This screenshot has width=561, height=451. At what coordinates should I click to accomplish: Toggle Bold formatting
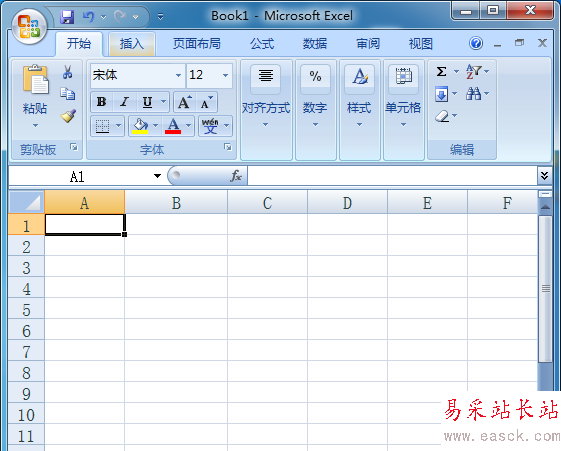coord(102,102)
